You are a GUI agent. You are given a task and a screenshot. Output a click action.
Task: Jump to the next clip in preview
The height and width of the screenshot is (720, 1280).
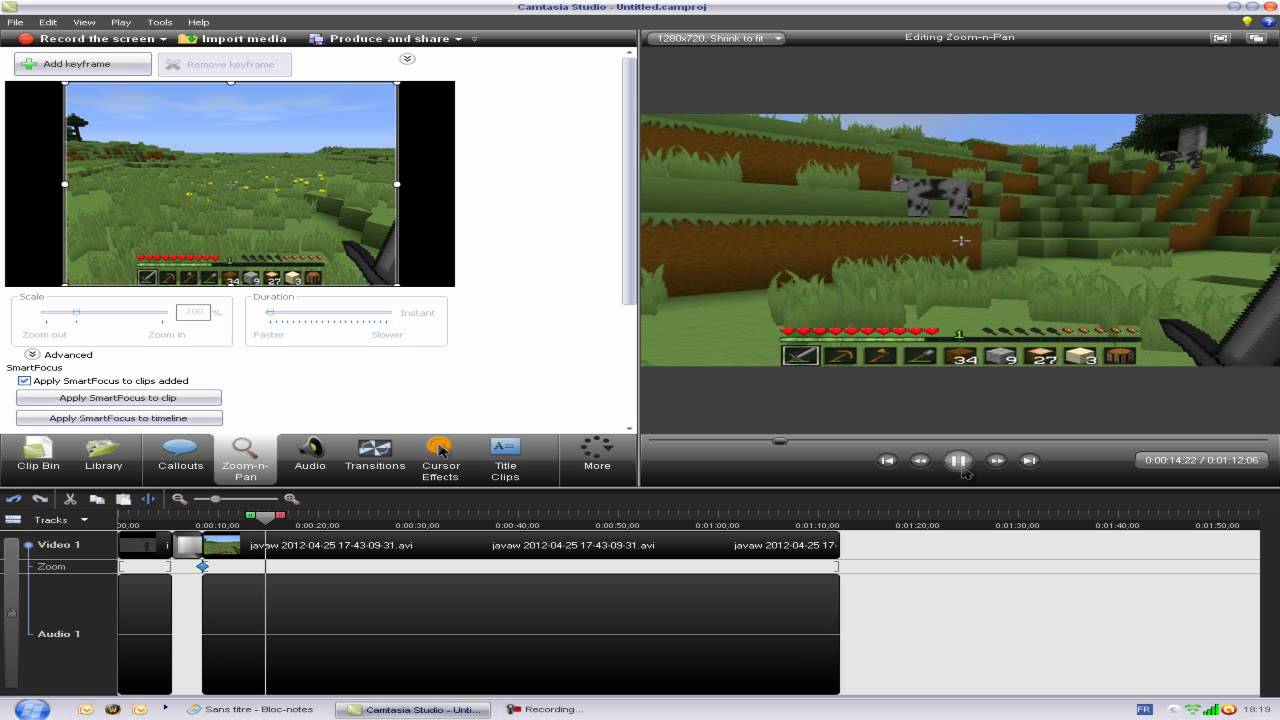1028,460
